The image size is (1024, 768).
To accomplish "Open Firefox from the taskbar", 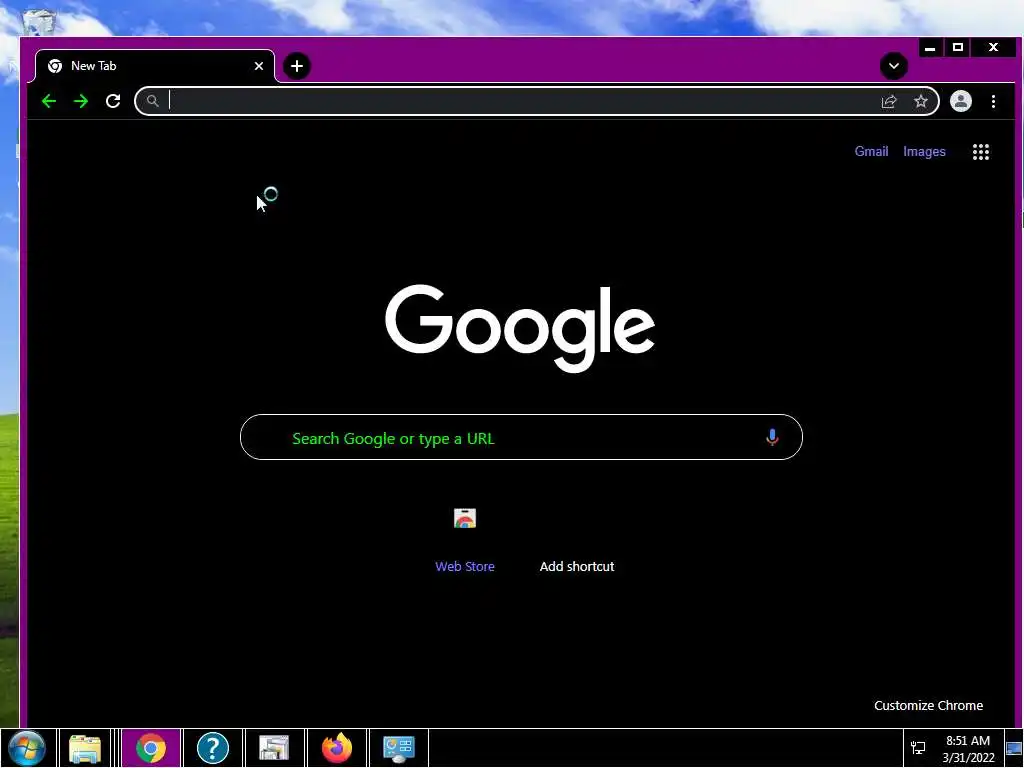I will click(x=337, y=748).
